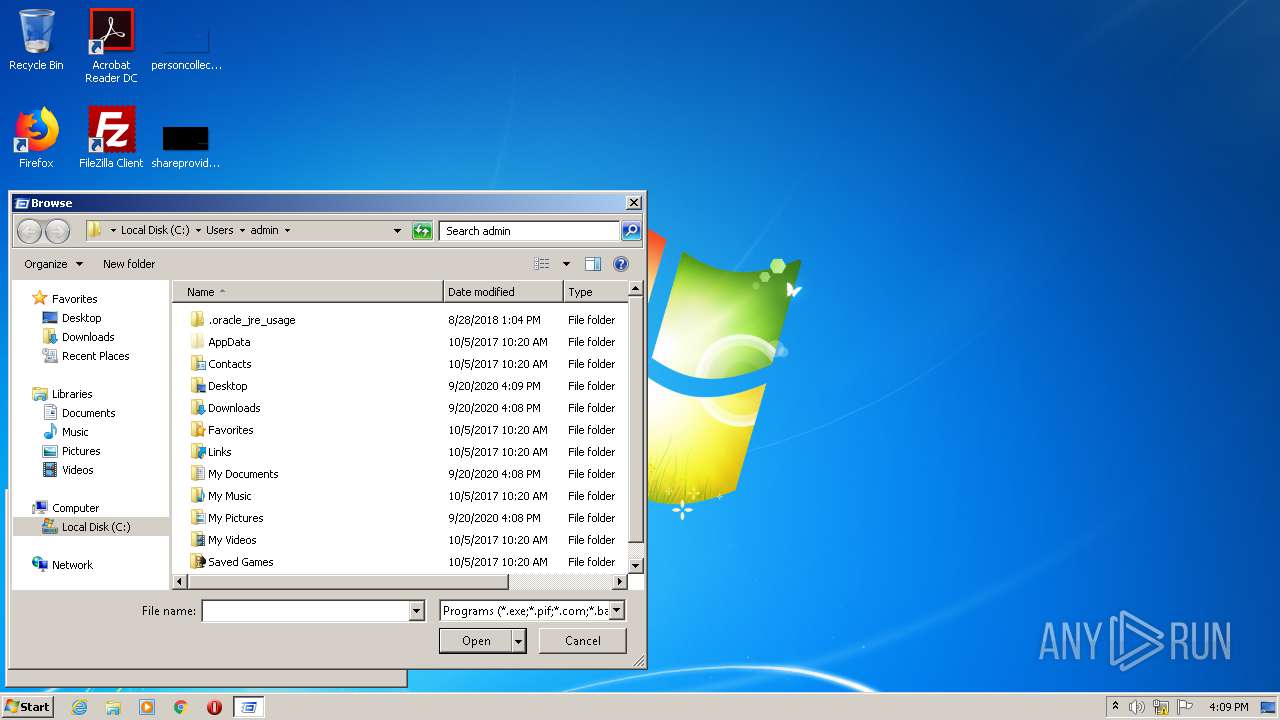Click the horizontal scrollbar in file list
The height and width of the screenshot is (720, 1280).
[x=348, y=582]
